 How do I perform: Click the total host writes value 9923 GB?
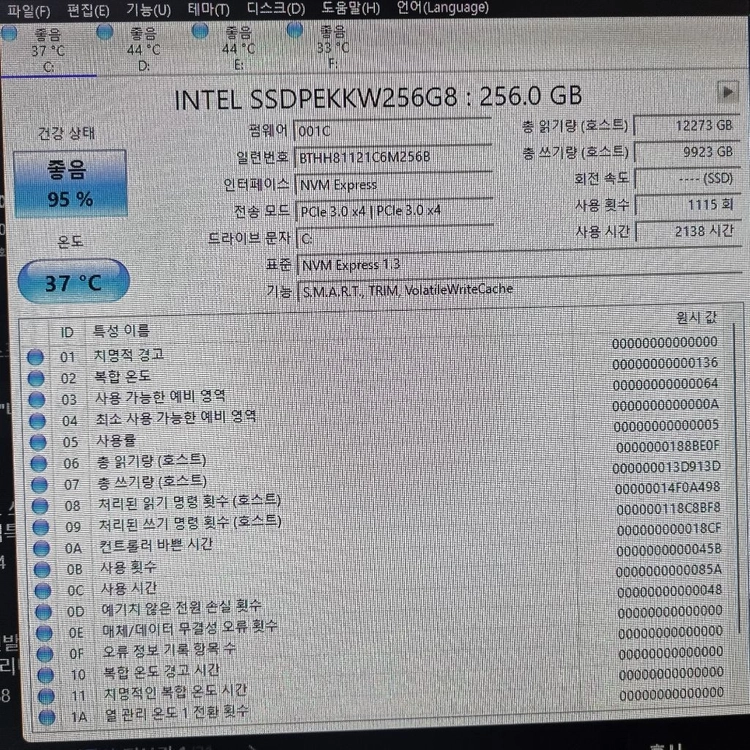point(687,152)
